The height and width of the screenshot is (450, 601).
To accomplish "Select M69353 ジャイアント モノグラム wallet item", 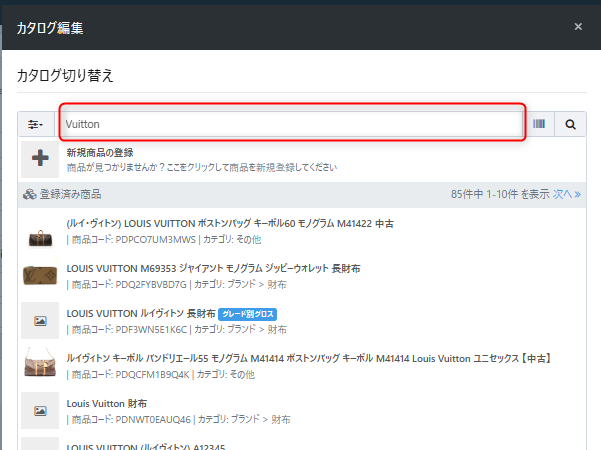I will tap(302, 276).
